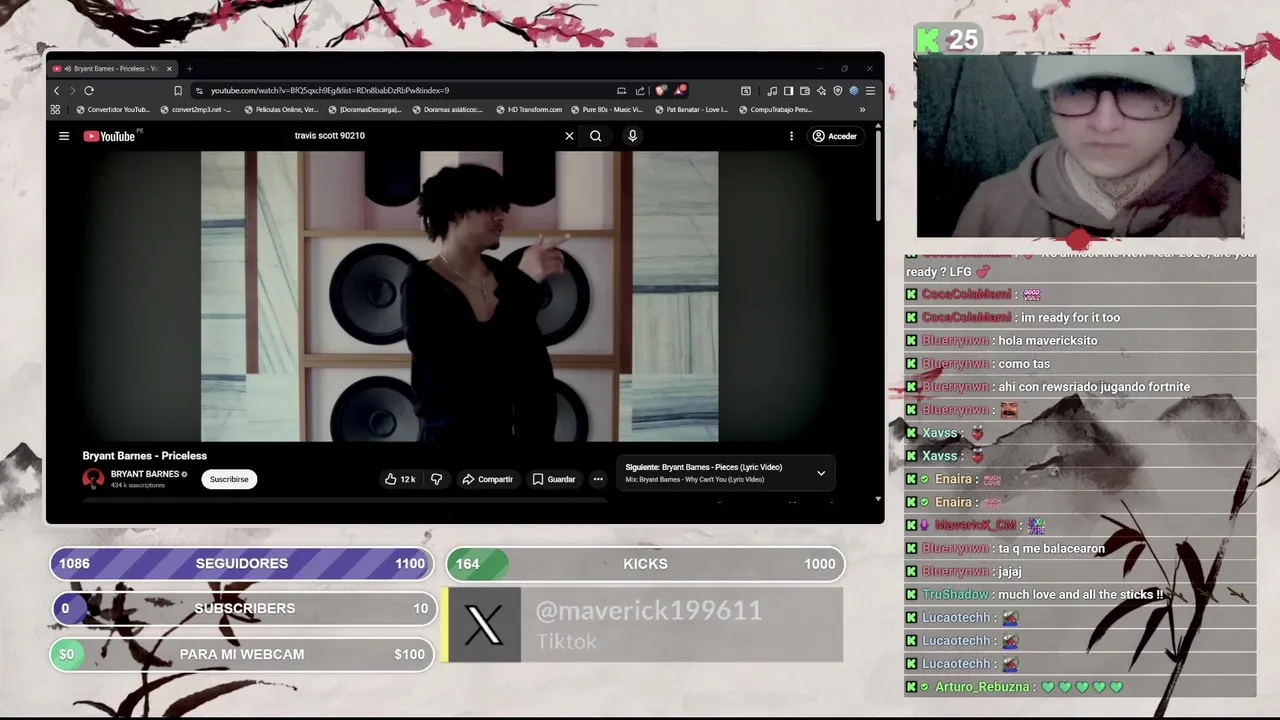Click the YouTube page vertical scrollbar

[x=878, y=175]
